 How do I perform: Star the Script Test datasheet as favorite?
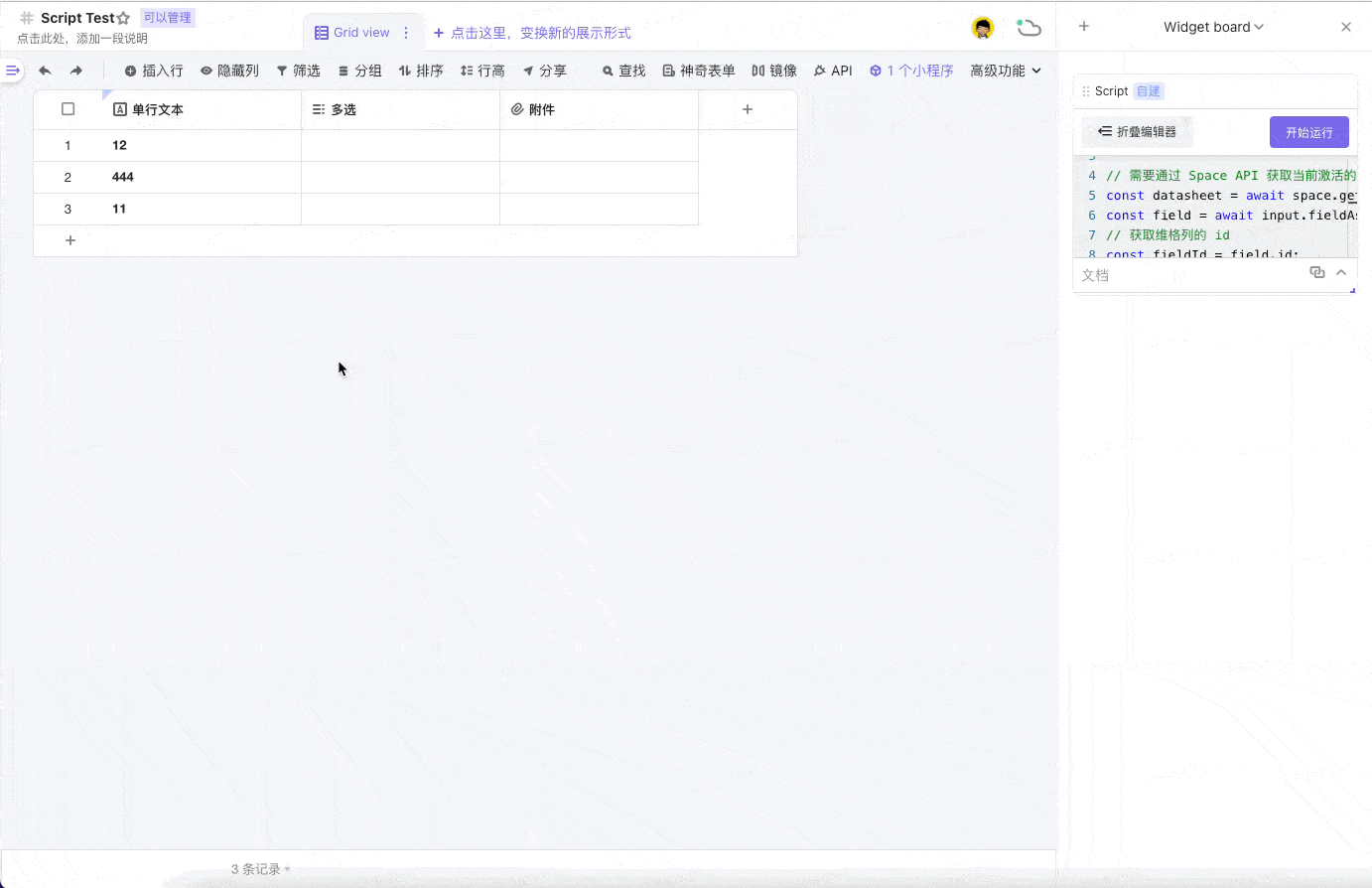(x=123, y=18)
